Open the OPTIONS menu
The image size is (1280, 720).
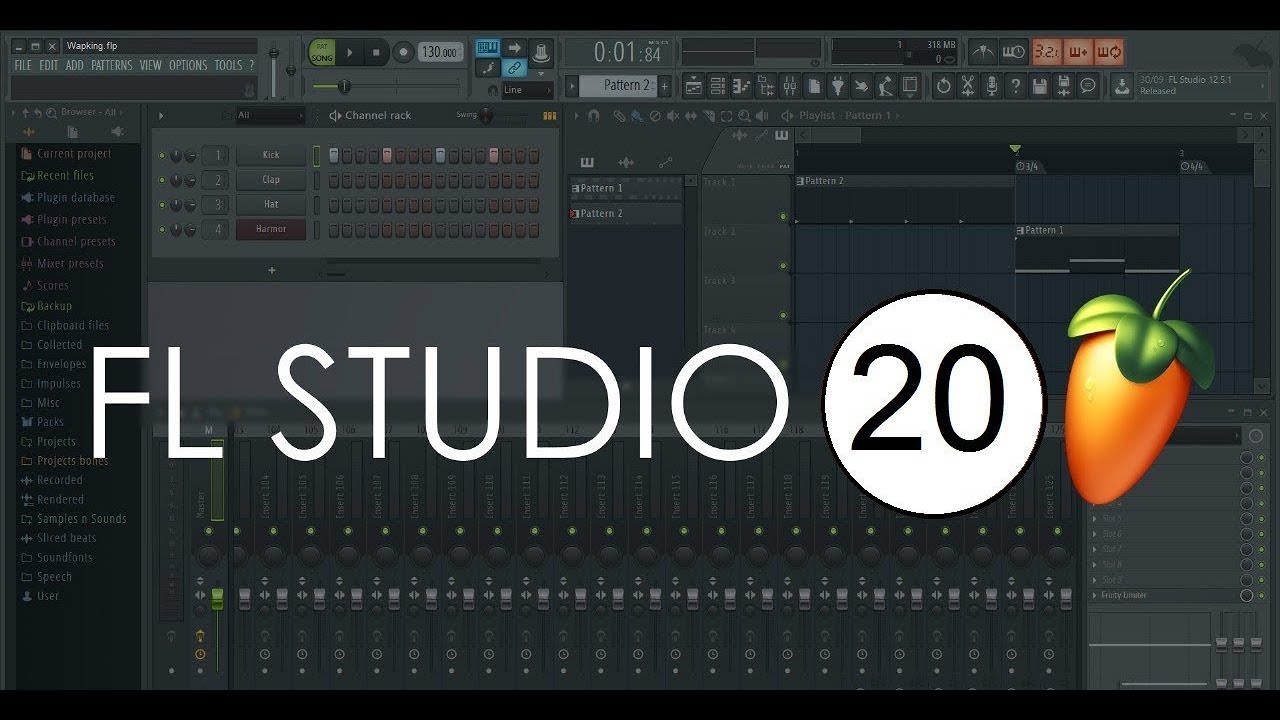pos(188,65)
